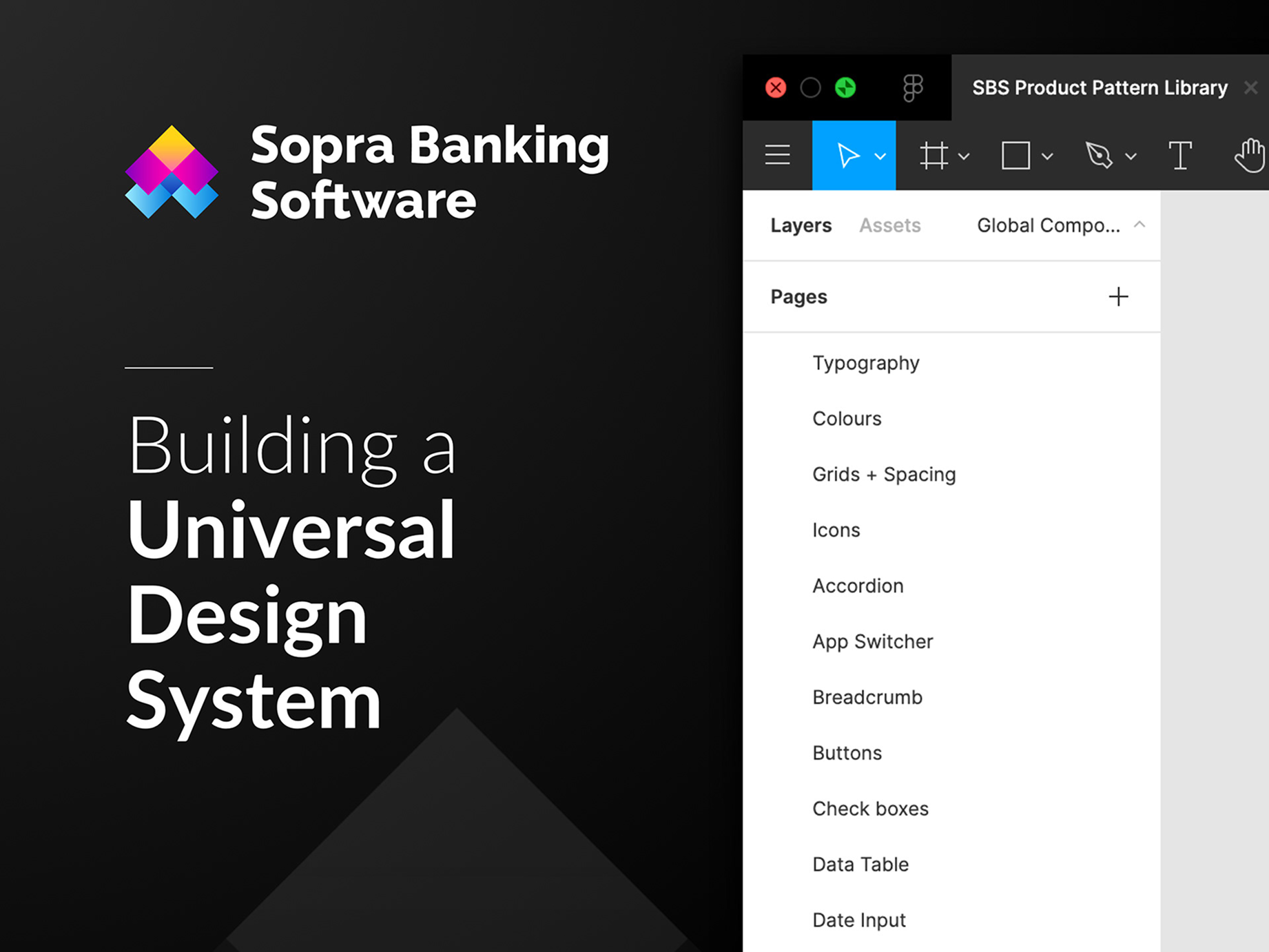Image resolution: width=1269 pixels, height=952 pixels.
Task: Open shape tools dropdown chevron
Action: [x=1047, y=157]
